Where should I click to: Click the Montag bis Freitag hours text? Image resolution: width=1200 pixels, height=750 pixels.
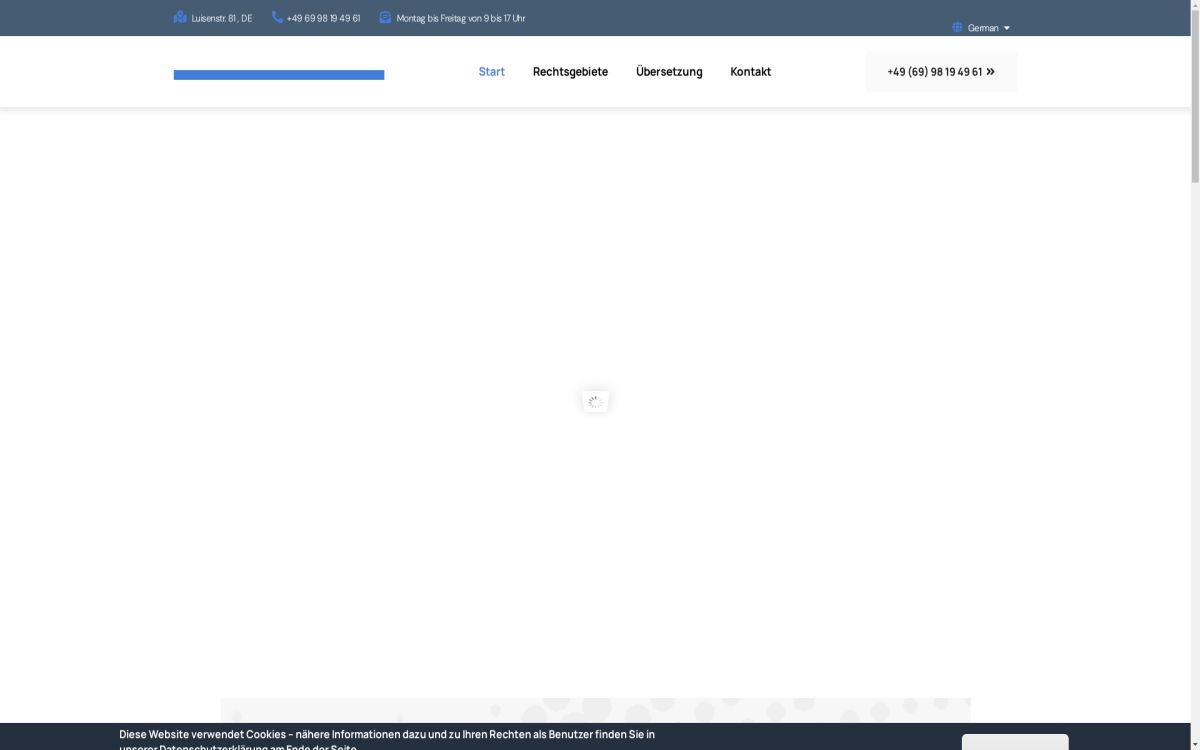[460, 18]
